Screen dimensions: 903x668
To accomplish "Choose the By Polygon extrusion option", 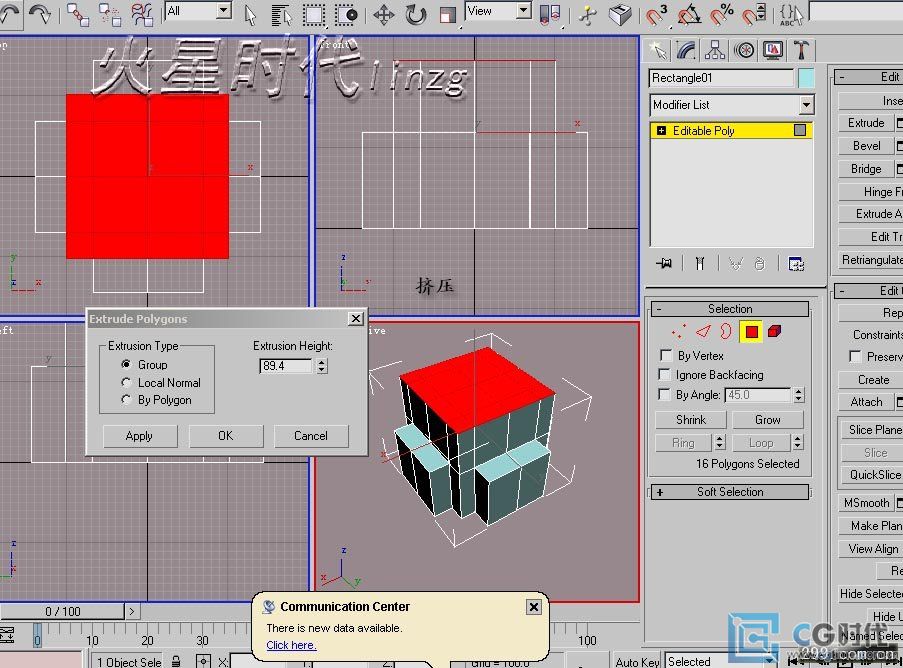I will tap(127, 400).
